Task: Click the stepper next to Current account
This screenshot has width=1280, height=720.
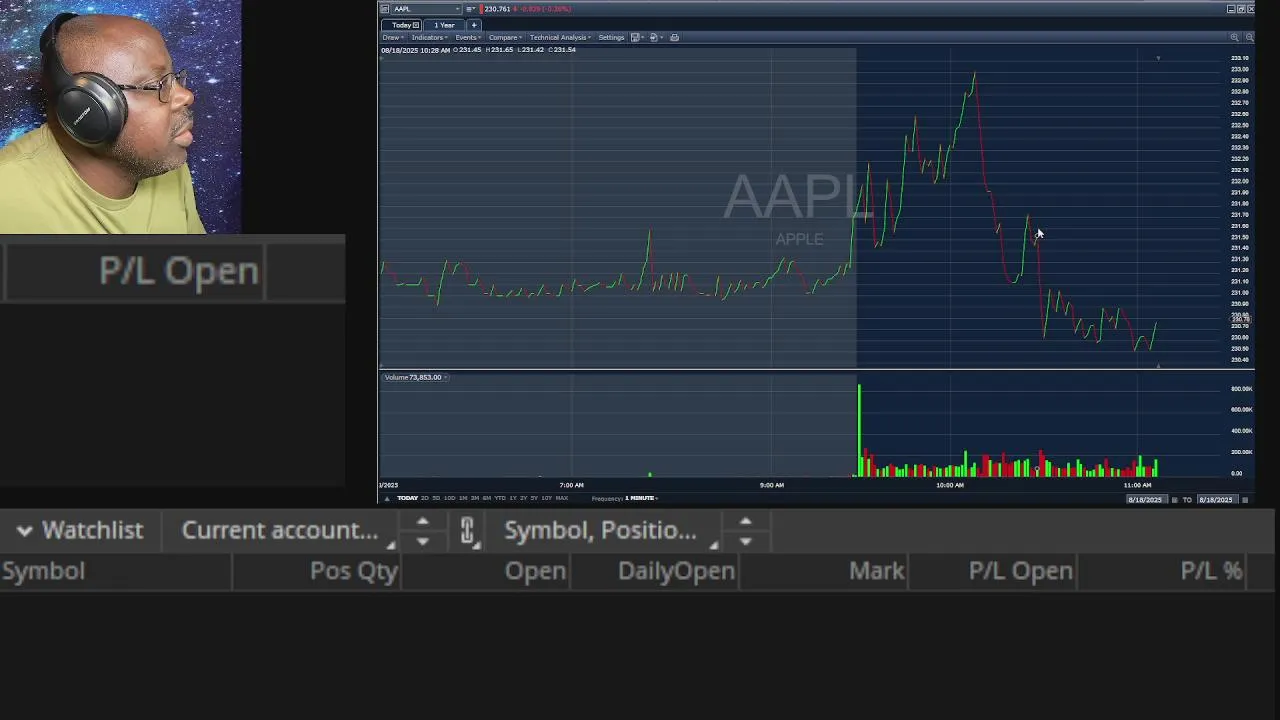Action: tap(422, 531)
